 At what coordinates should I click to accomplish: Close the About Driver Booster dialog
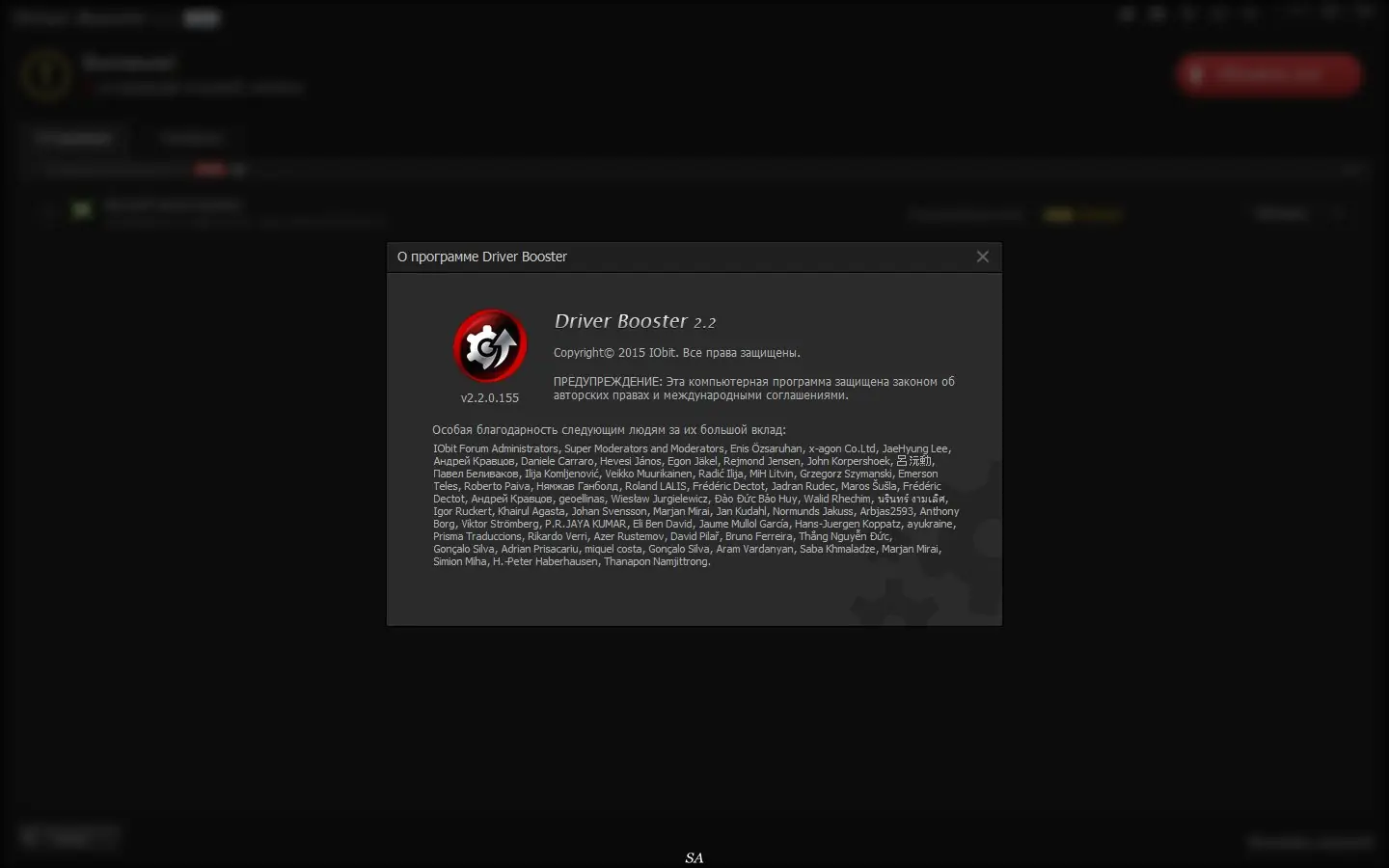click(x=982, y=257)
